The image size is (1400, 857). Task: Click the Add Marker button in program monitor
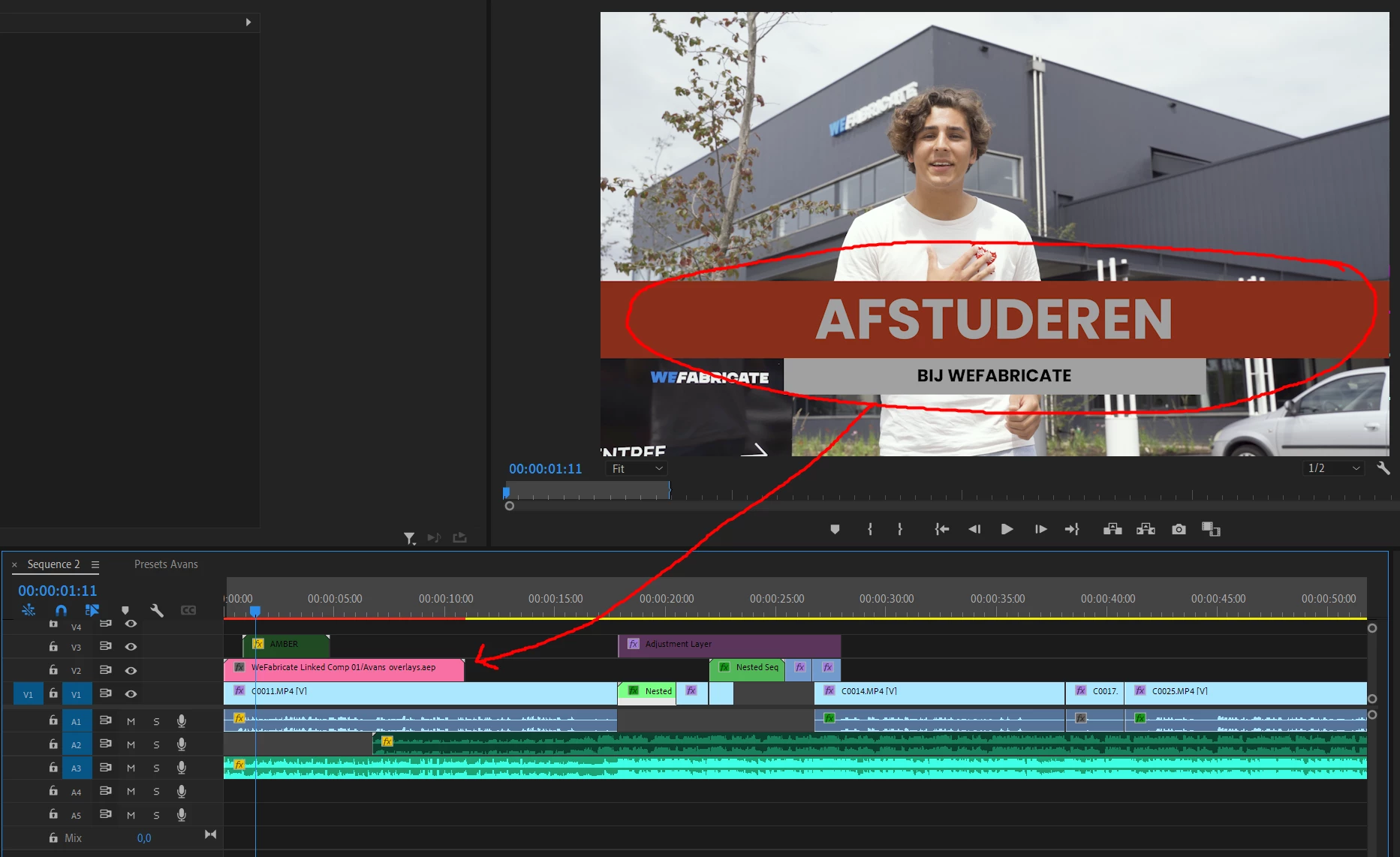(835, 529)
